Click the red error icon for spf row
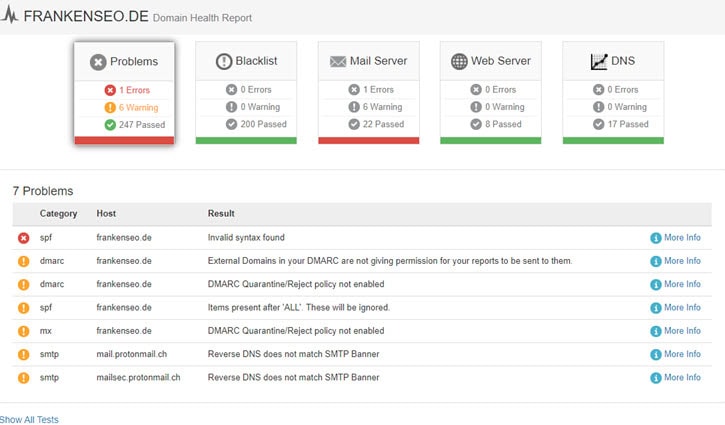 point(23,238)
